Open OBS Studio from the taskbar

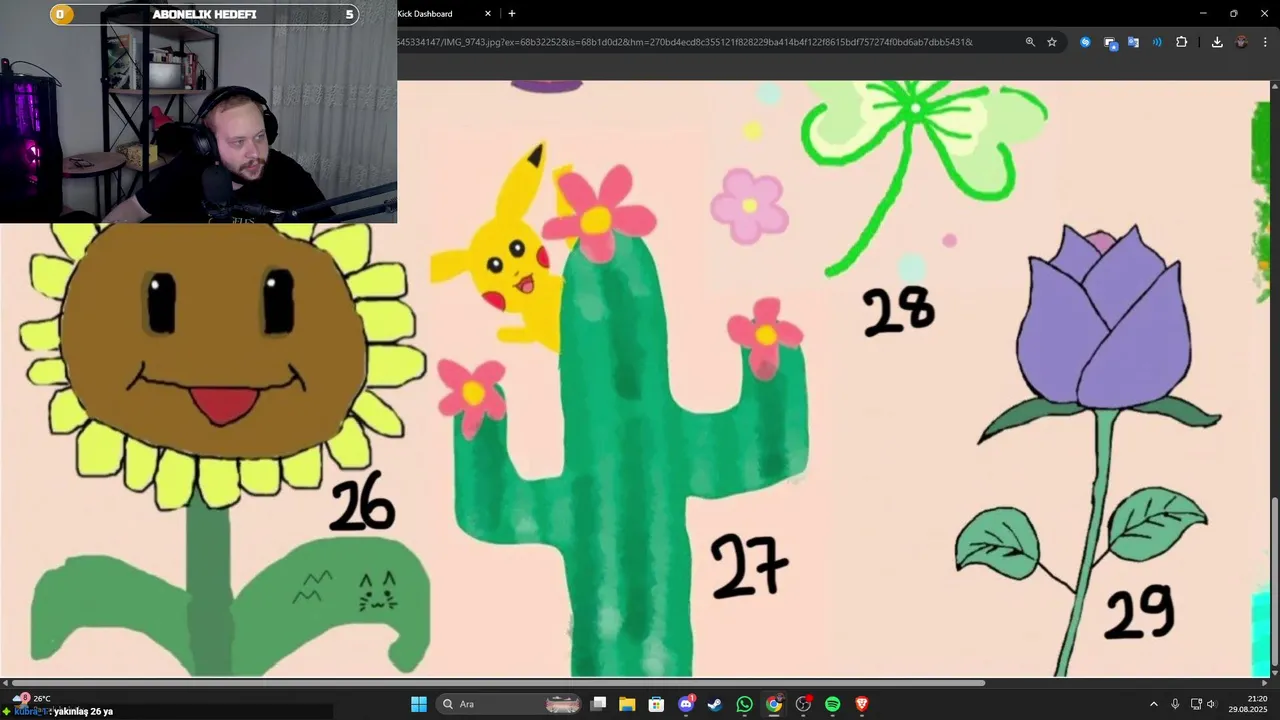coord(803,704)
